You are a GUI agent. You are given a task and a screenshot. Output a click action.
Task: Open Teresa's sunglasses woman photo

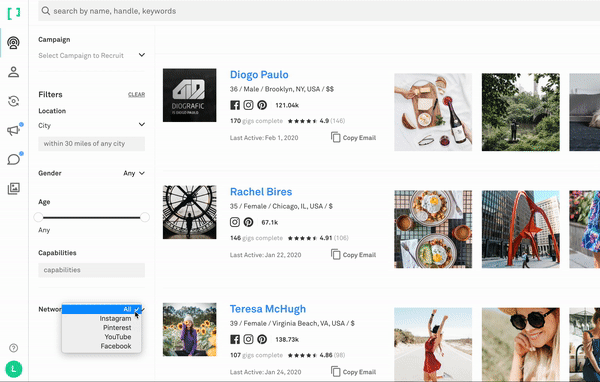(x=520, y=344)
